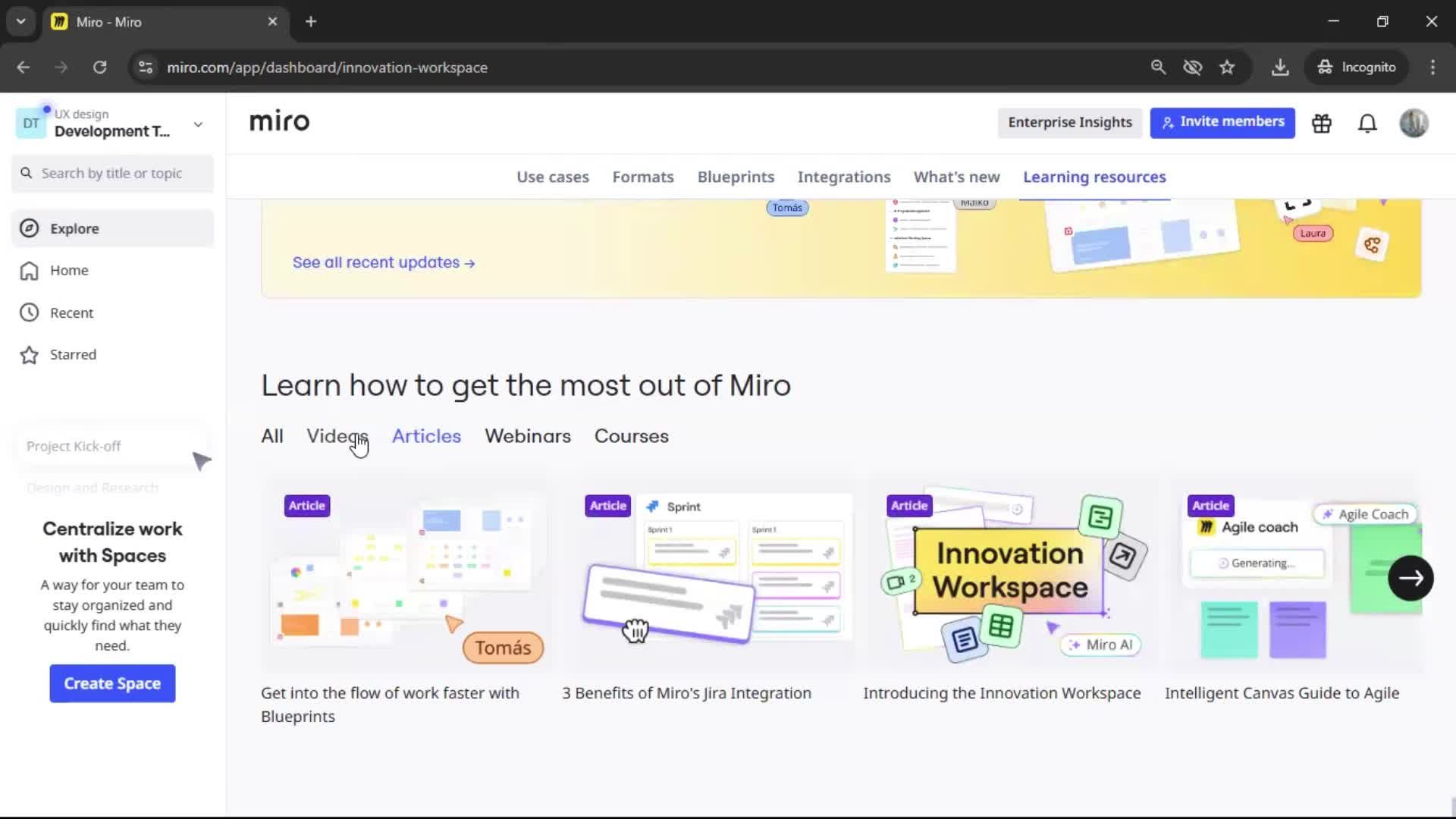This screenshot has height=819, width=1456.
Task: Open Chrome three-dot menu
Action: (1432, 67)
